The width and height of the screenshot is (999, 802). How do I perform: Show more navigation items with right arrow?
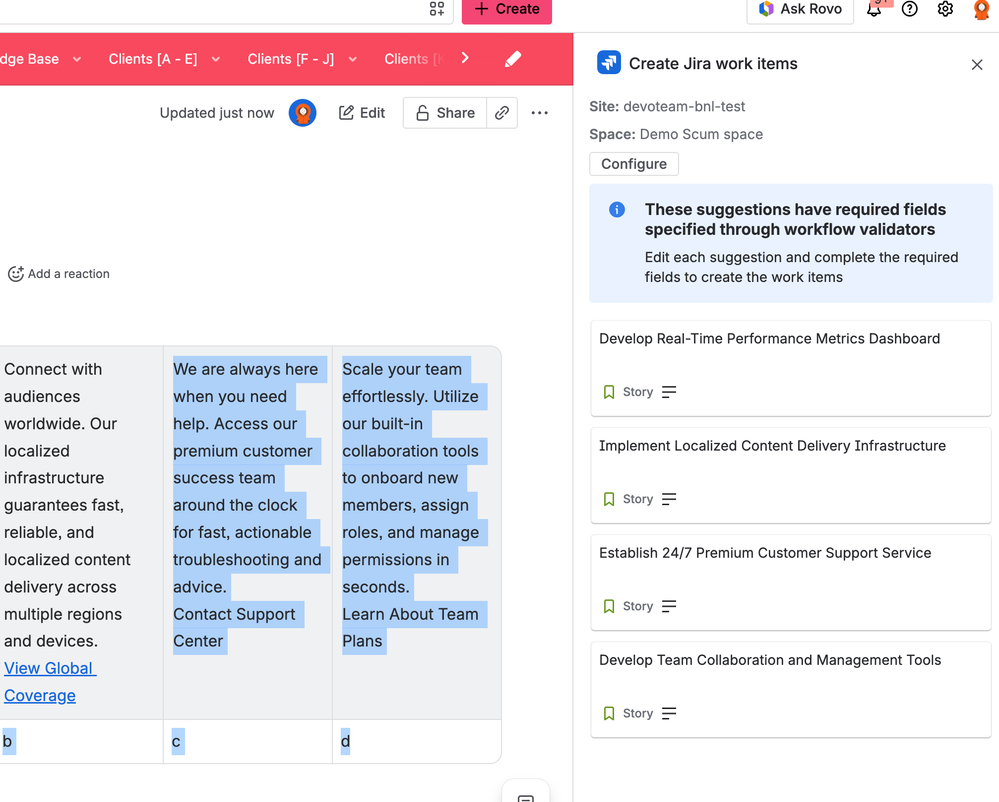tap(465, 58)
